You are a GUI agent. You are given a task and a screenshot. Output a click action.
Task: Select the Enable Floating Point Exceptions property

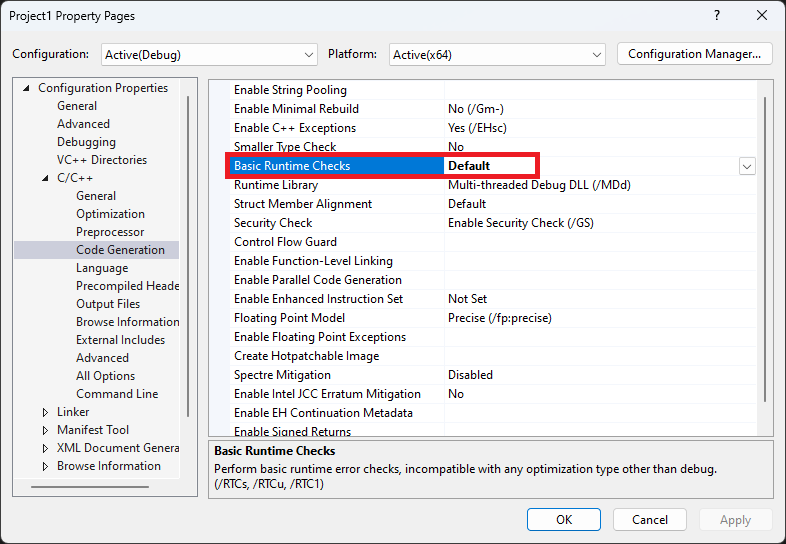click(320, 337)
